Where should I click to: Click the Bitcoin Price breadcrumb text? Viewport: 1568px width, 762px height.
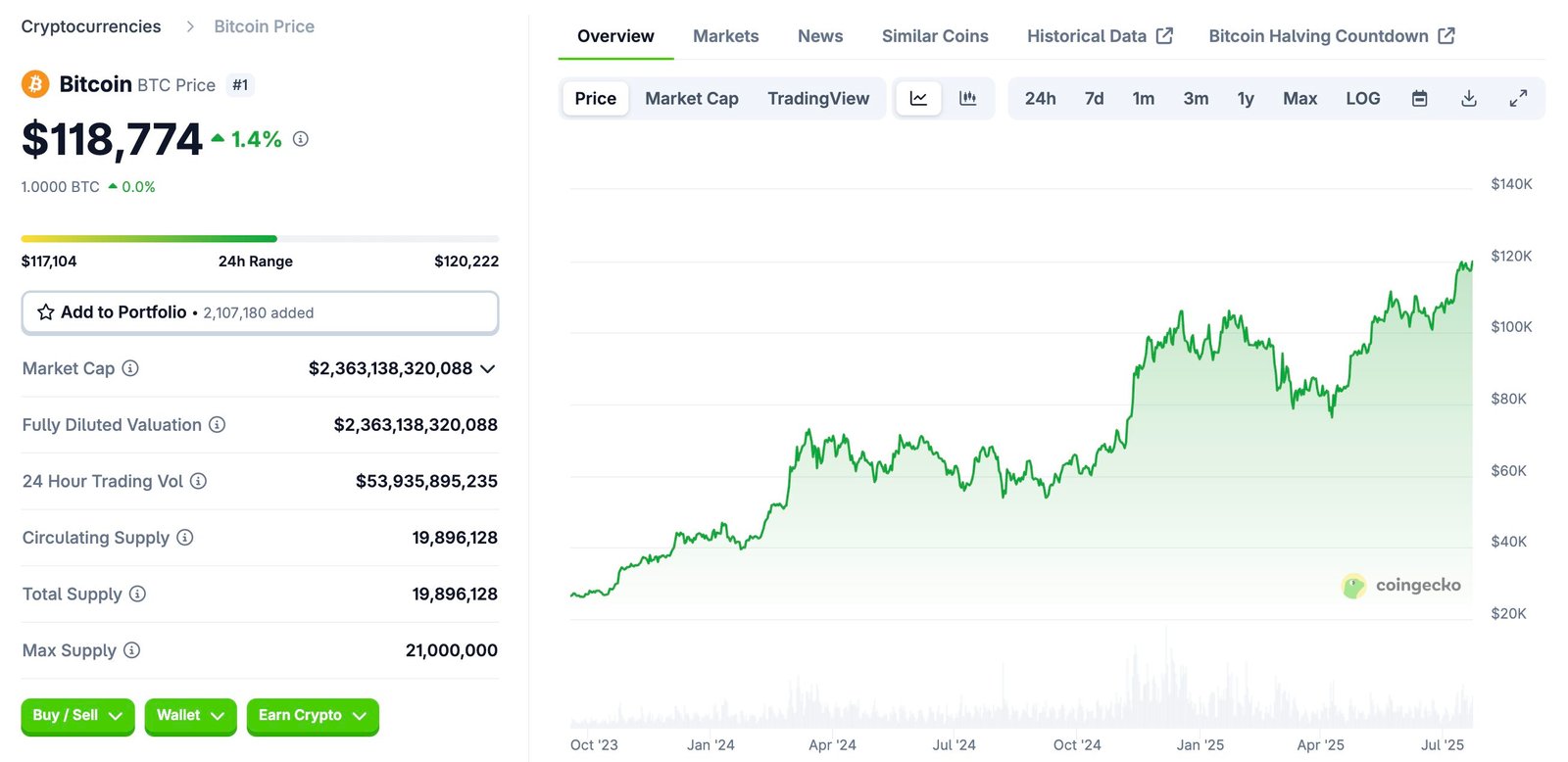(x=265, y=26)
